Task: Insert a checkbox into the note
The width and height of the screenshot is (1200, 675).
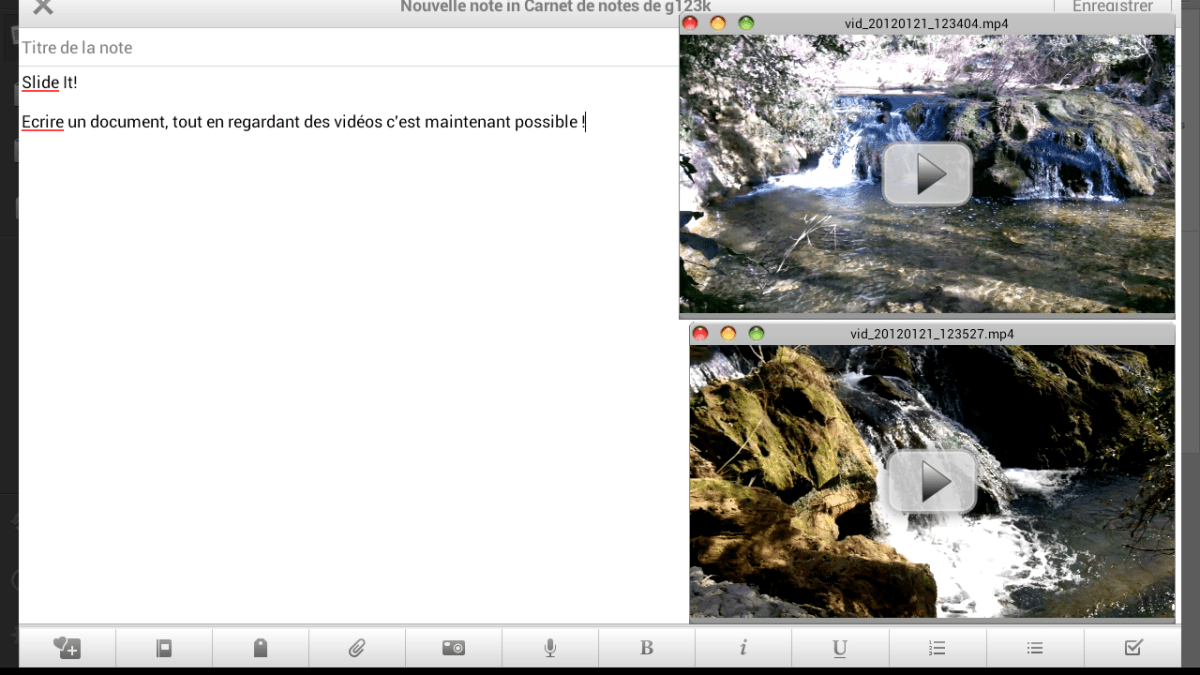Action: click(1133, 648)
